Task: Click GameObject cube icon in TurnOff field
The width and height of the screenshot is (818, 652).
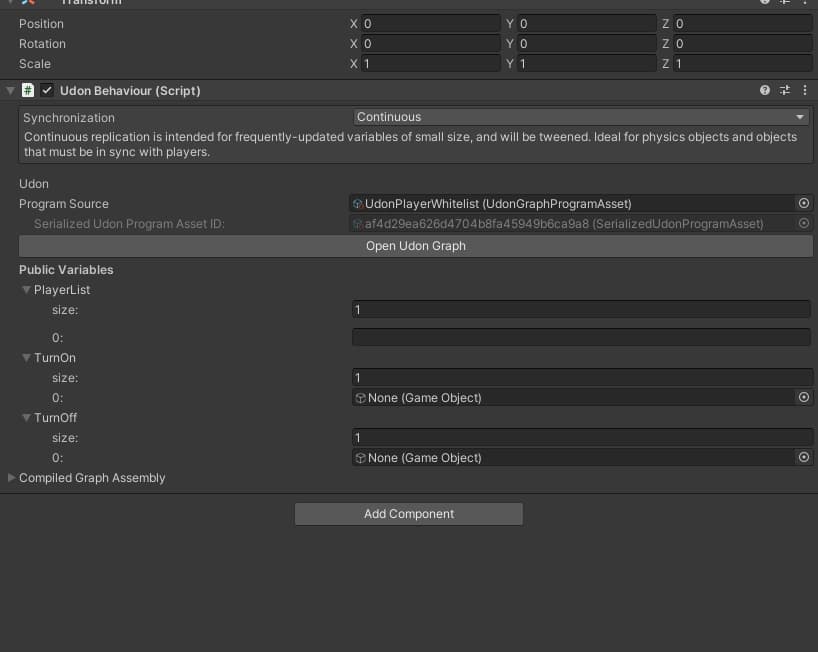Action: point(360,458)
